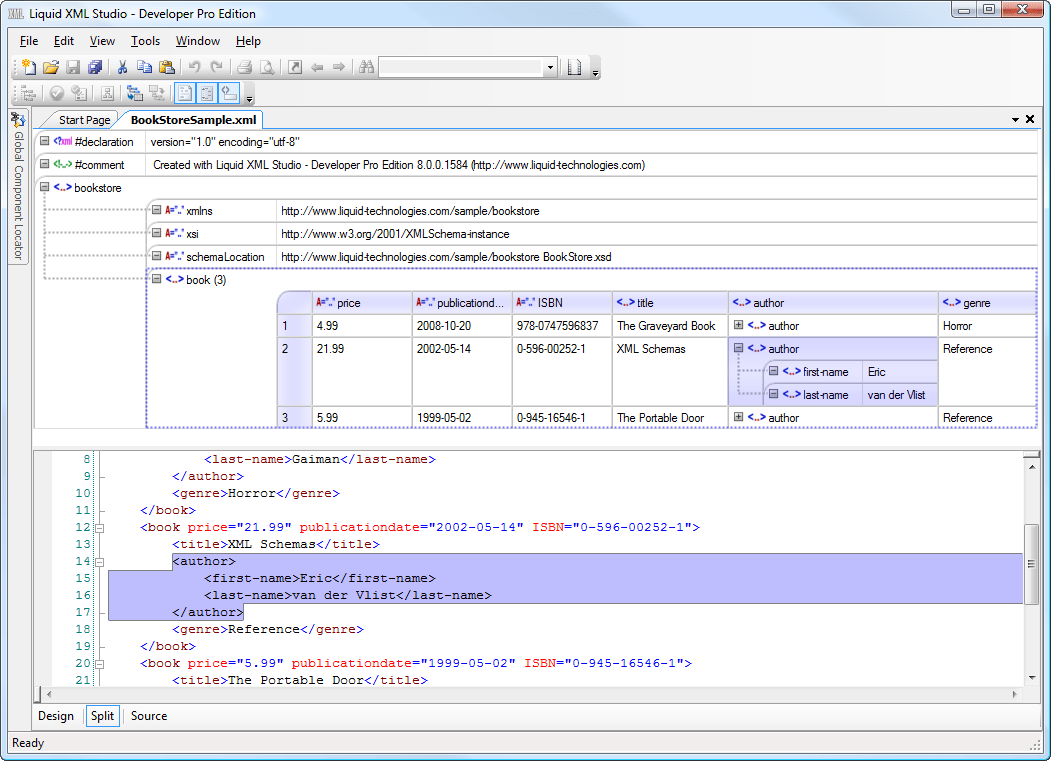Click the source editor scroll down arrow
Image resolution: width=1051 pixels, height=761 pixels.
click(x=1032, y=678)
